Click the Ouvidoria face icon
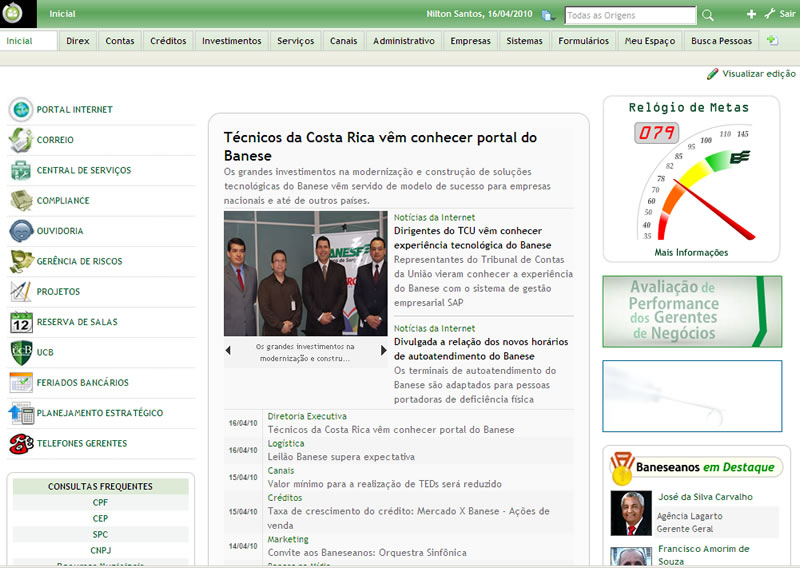The height and width of the screenshot is (568, 800). point(21,231)
